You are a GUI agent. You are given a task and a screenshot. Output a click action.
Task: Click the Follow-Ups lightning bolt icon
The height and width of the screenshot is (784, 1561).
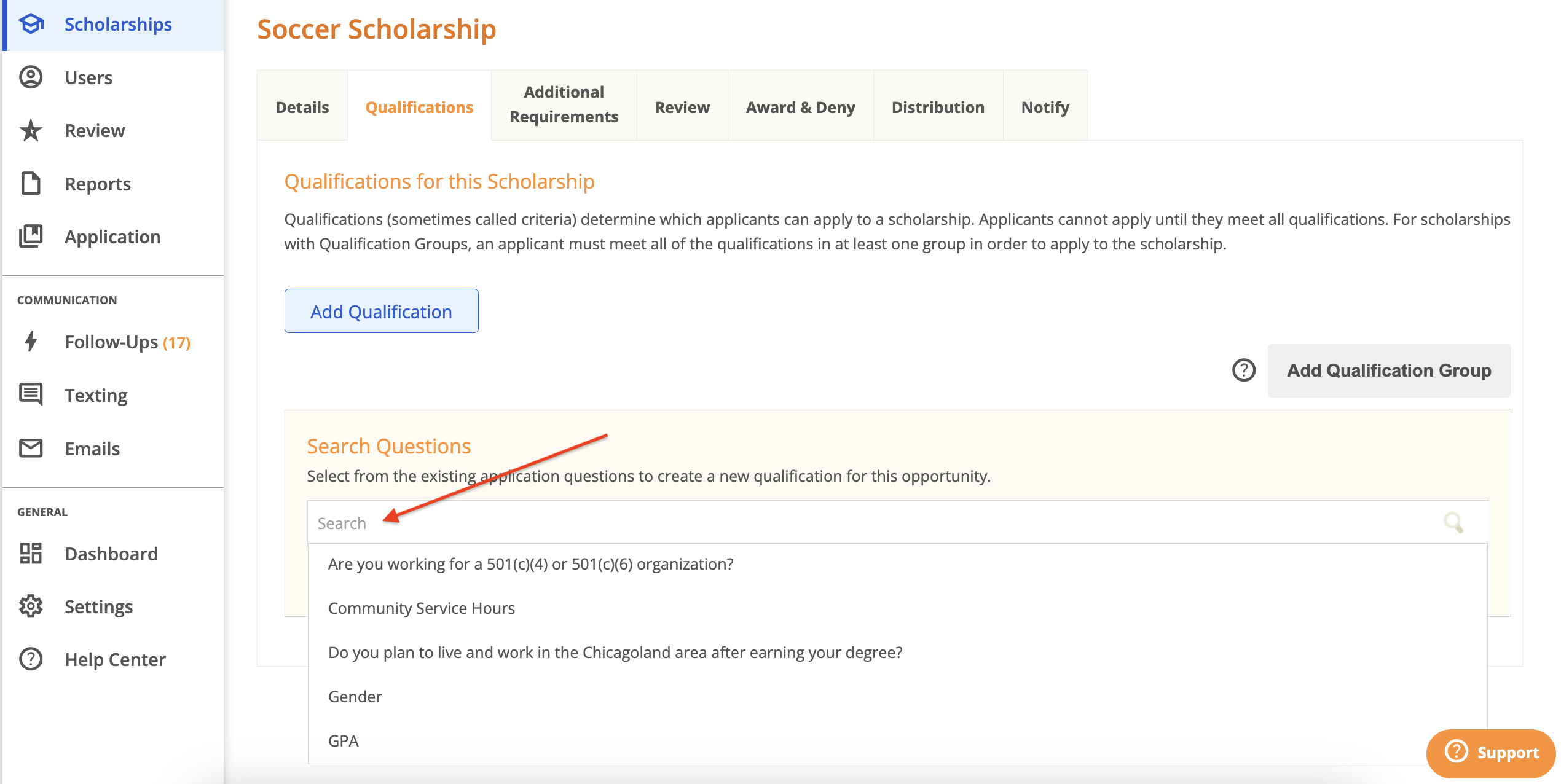[31, 342]
